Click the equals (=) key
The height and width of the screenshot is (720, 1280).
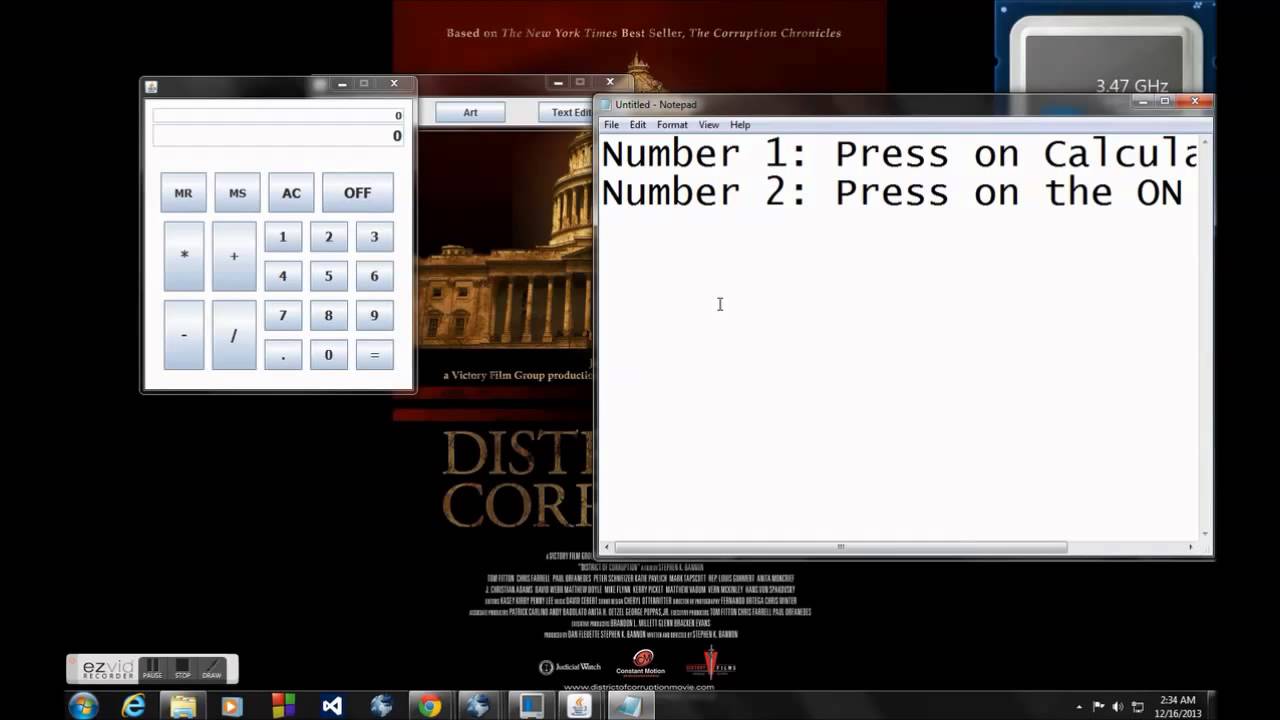click(375, 355)
